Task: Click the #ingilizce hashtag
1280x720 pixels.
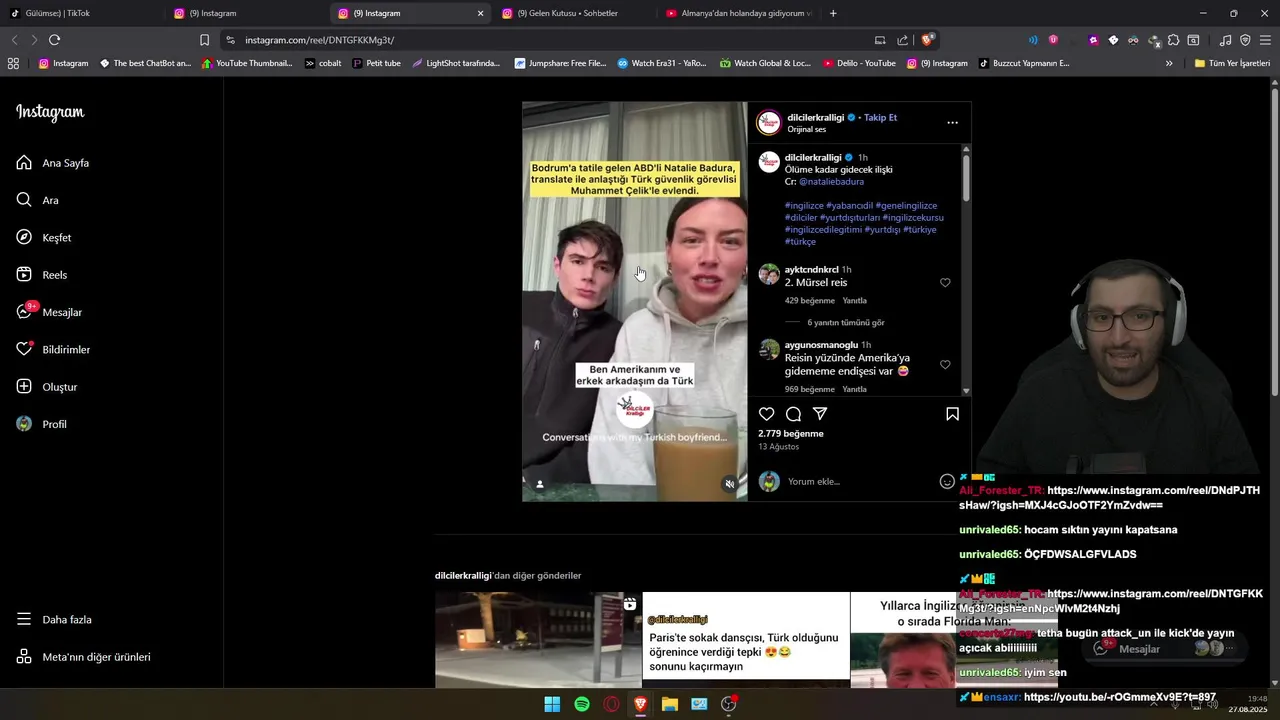Action: click(804, 205)
